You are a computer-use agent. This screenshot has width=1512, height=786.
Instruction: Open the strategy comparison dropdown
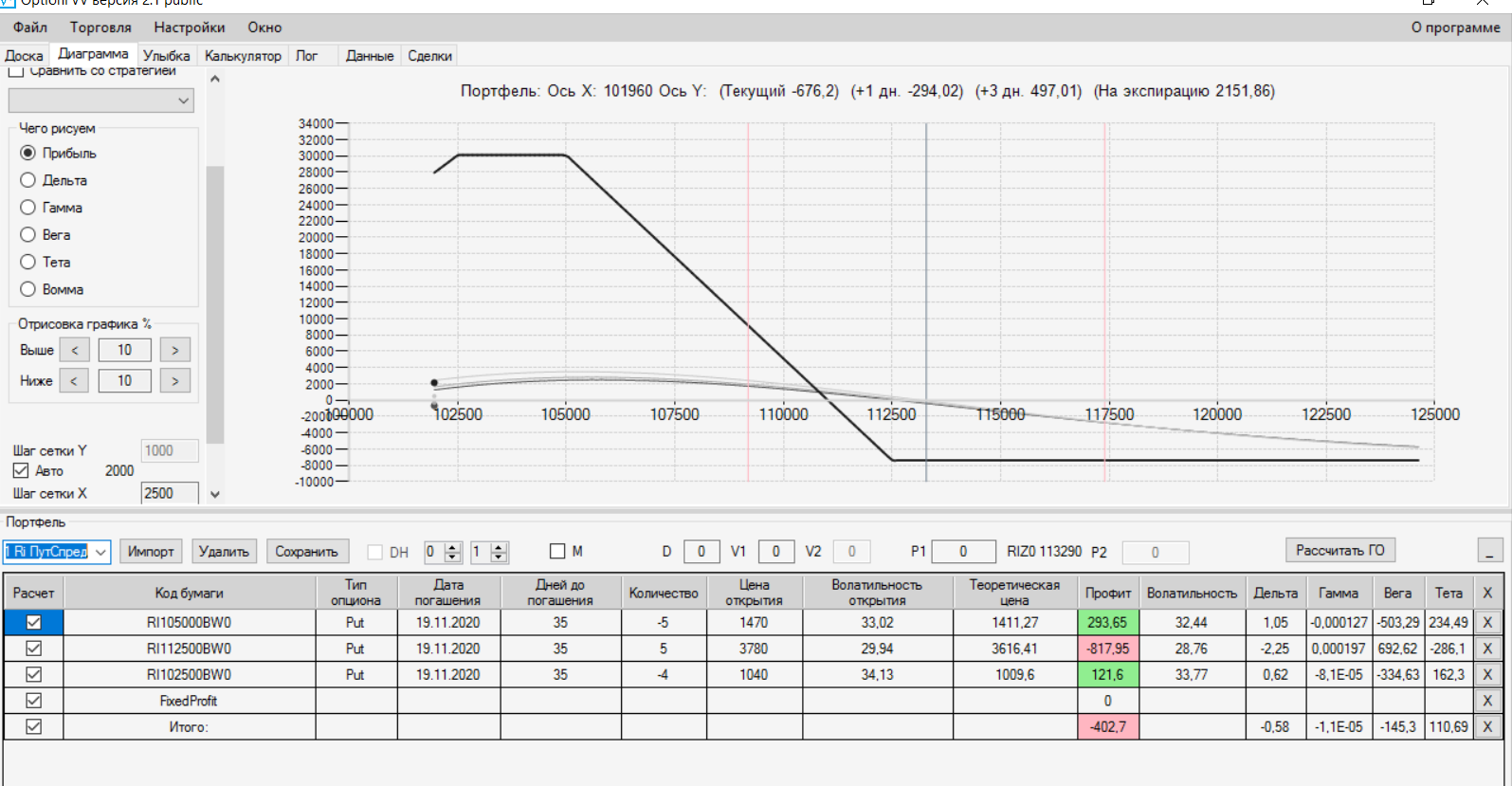(x=100, y=101)
